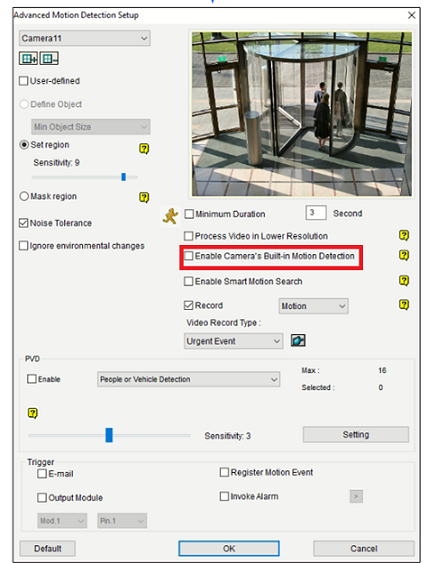Image resolution: width=428 pixels, height=563 pixels.
Task: Click the remove detection region grid icon
Action: [49, 58]
